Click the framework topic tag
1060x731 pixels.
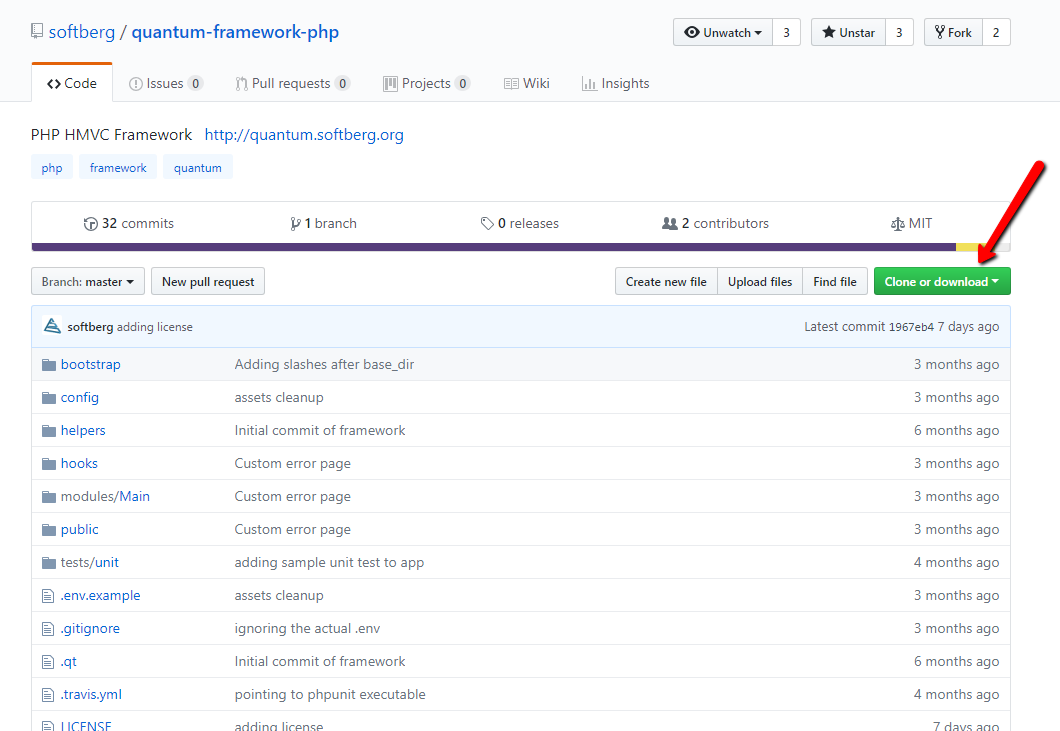point(118,168)
